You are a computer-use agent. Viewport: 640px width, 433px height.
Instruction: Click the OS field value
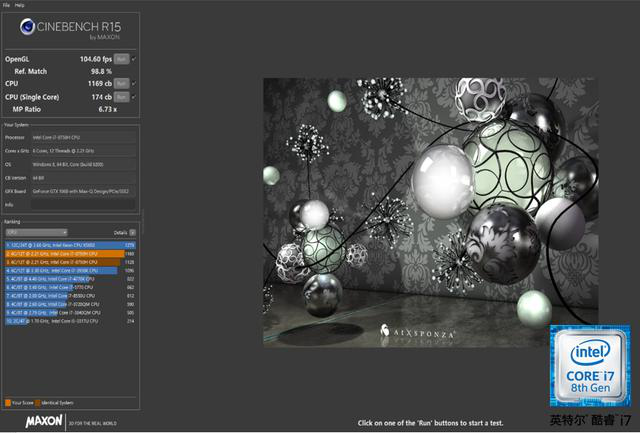83,164
